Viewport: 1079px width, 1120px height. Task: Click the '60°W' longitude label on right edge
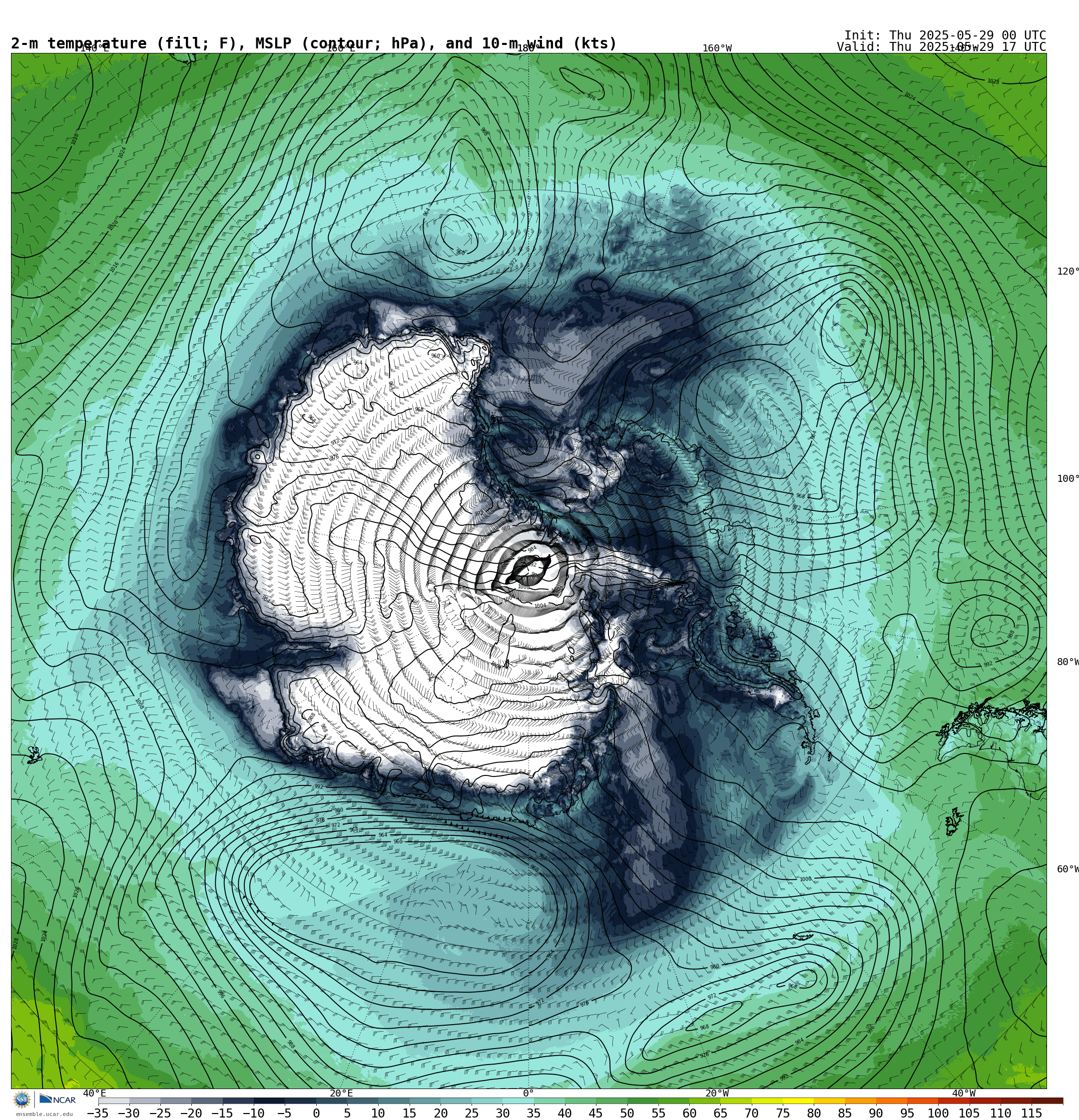point(1068,869)
